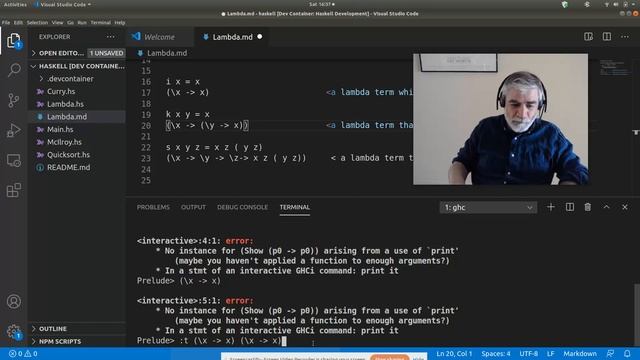The image size is (640, 360).
Task: Open Accounts menu icon
Action: [13, 301]
